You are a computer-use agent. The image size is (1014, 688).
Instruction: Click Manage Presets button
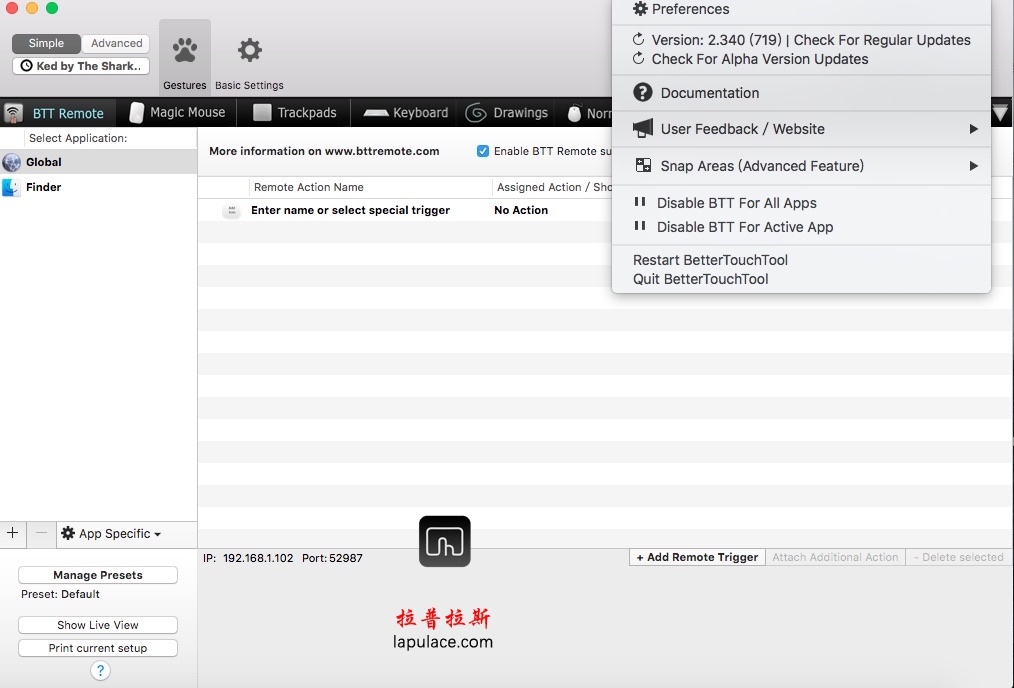(98, 575)
